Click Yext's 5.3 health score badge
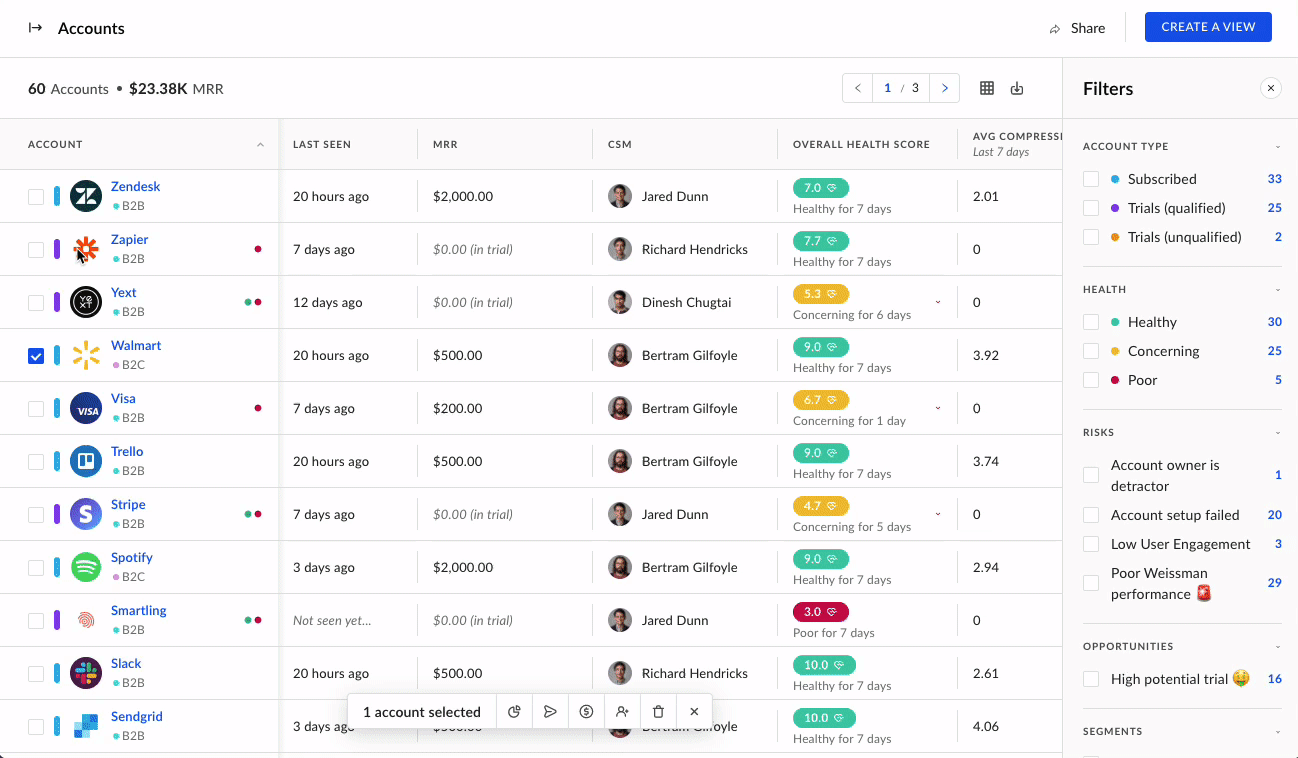This screenshot has width=1298, height=758. pyautogui.click(x=821, y=294)
